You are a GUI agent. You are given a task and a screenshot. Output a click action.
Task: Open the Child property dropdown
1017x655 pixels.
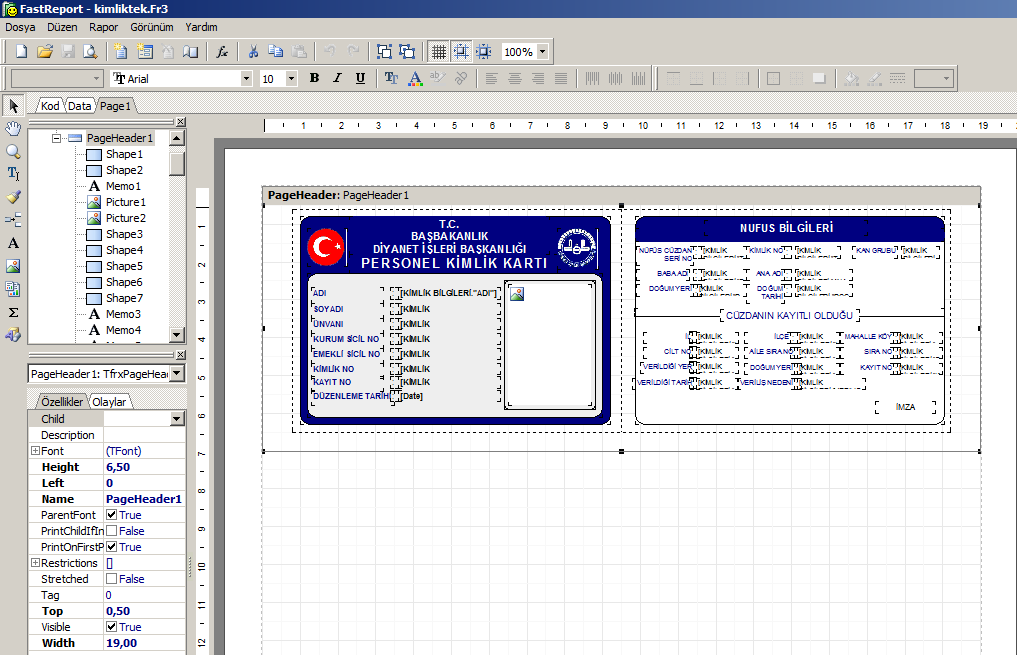click(176, 419)
